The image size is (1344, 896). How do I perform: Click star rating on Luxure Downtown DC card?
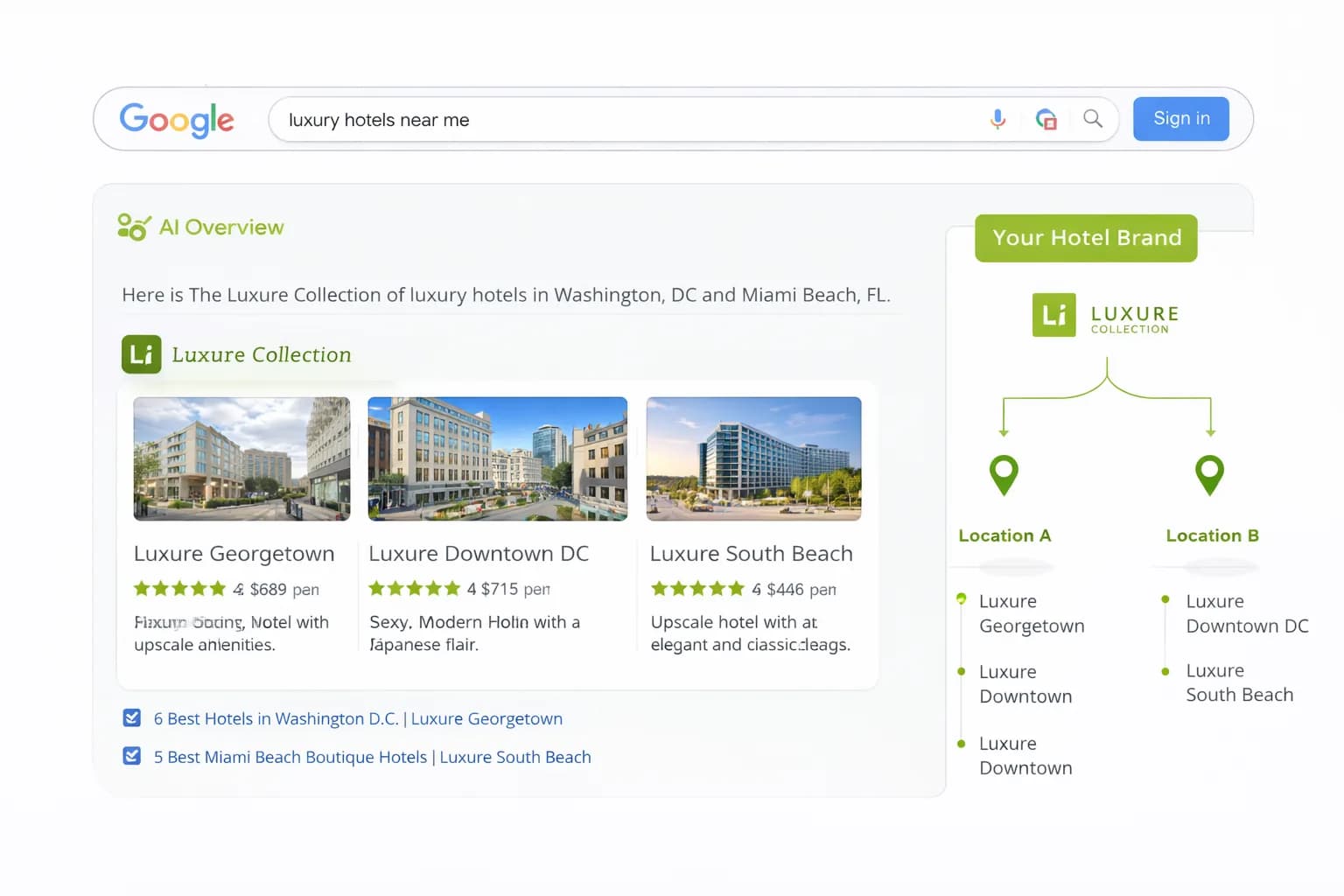pos(415,589)
